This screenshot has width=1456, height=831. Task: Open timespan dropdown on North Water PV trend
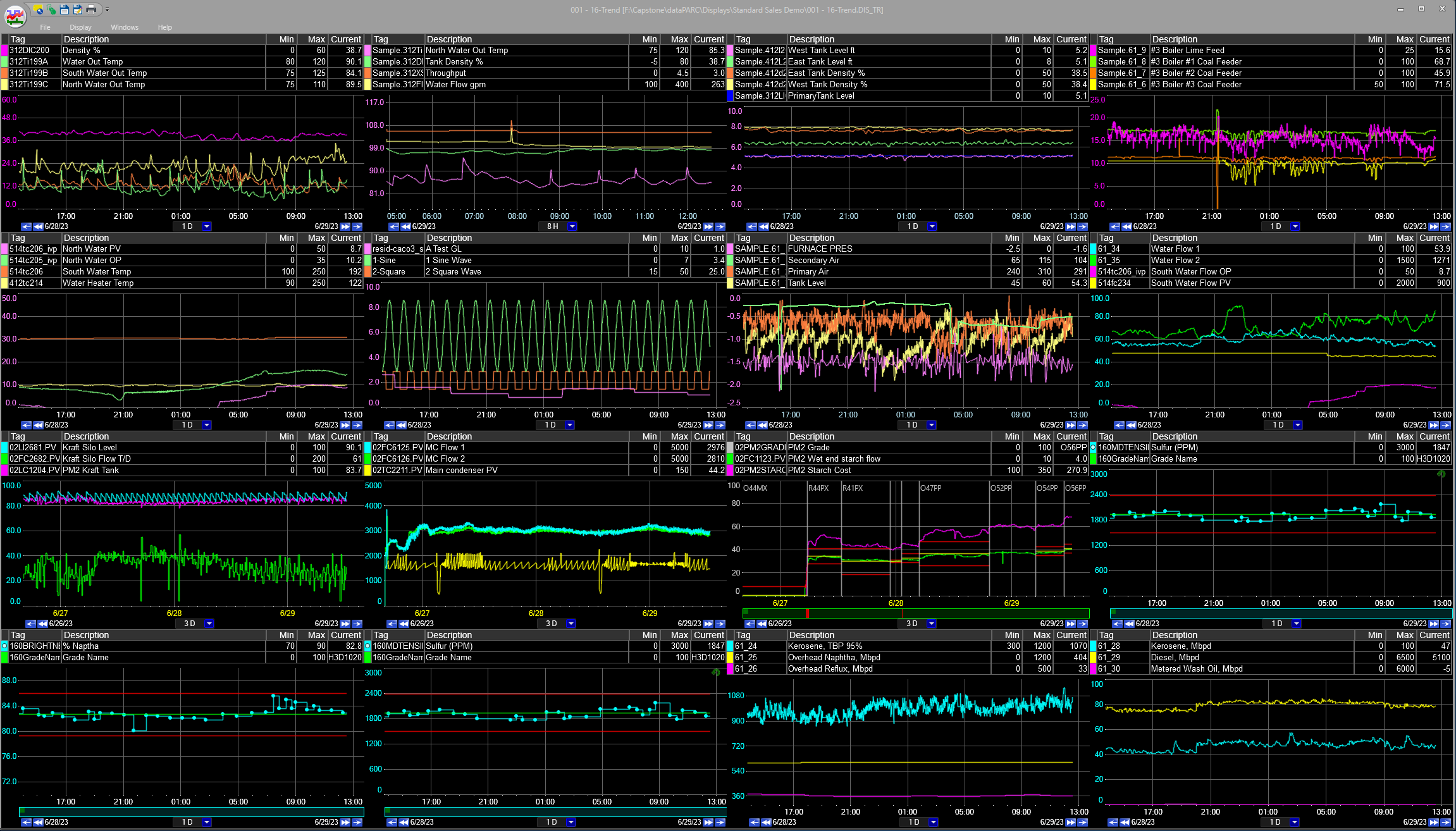click(x=207, y=425)
